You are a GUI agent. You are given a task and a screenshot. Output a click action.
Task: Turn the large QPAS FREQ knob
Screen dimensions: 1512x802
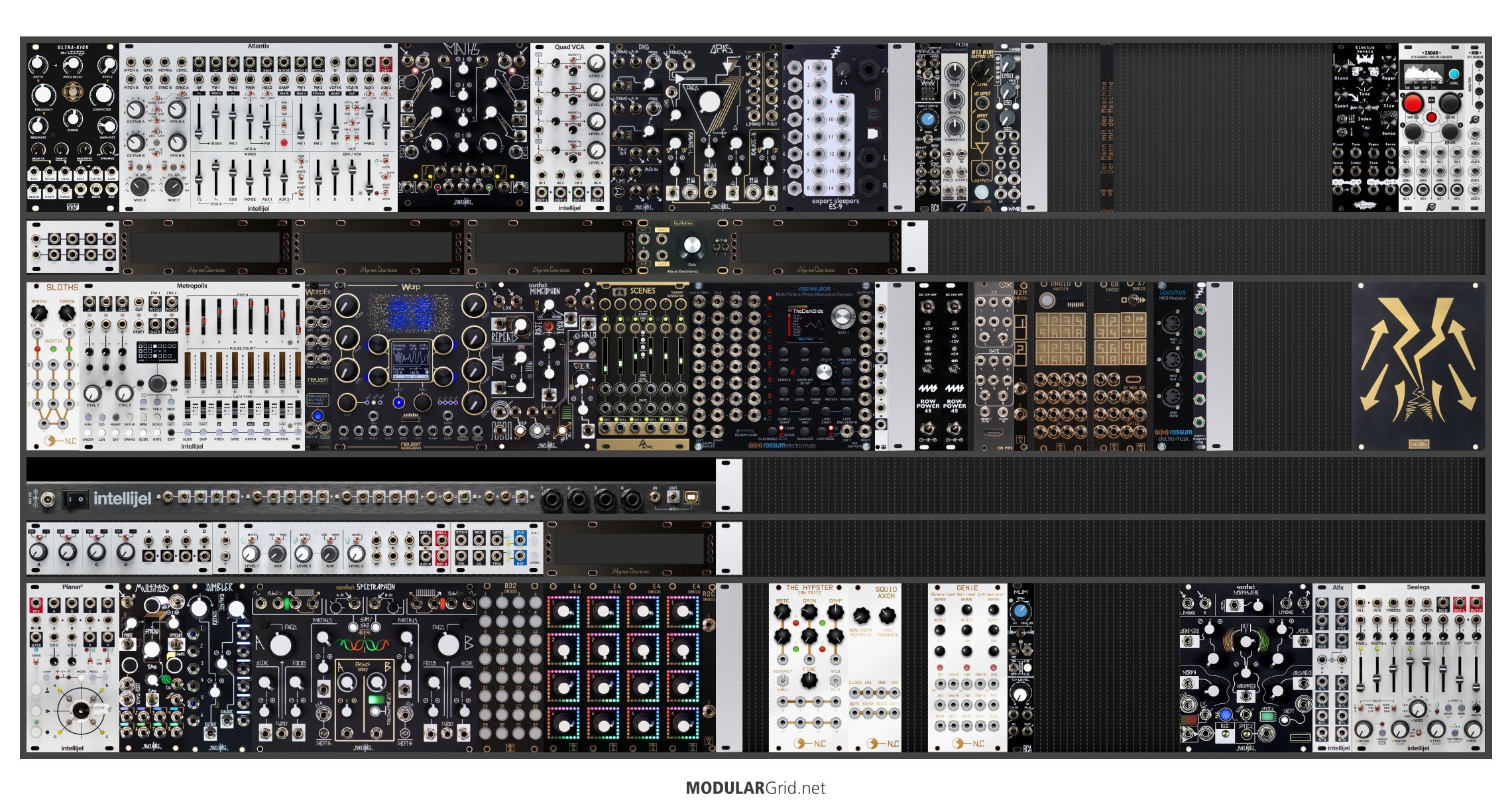pyautogui.click(x=709, y=102)
